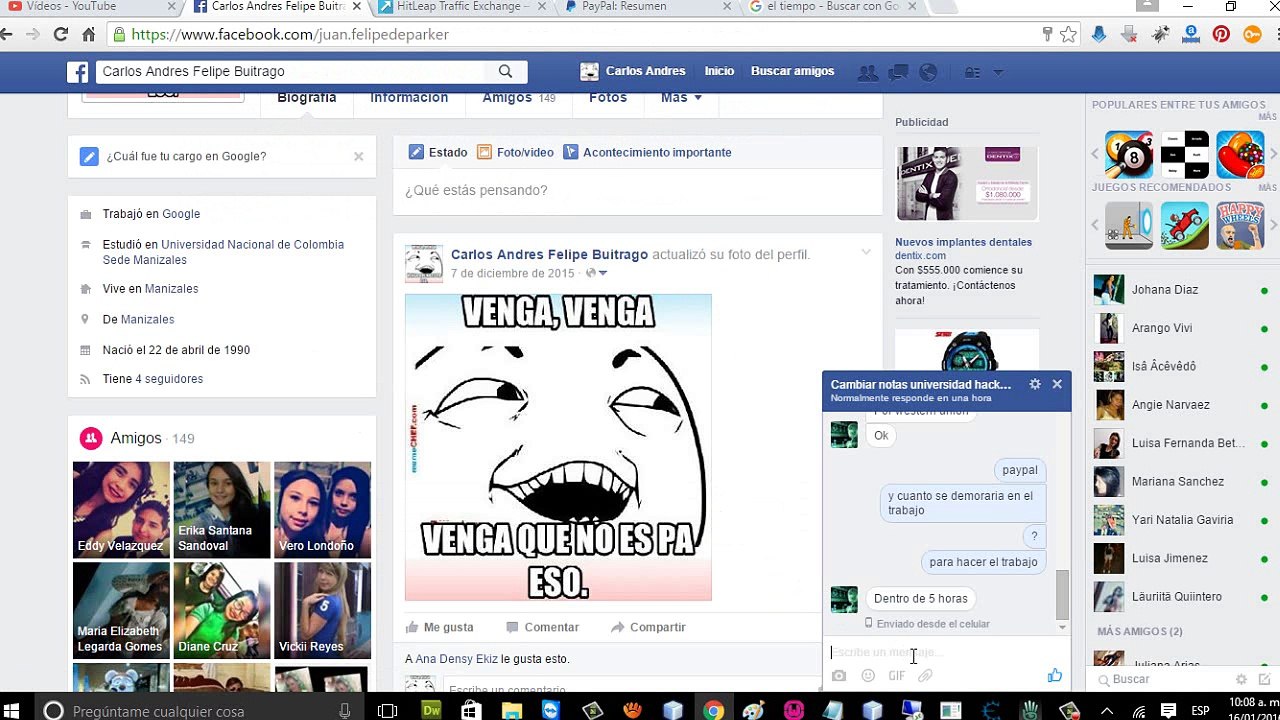Open chat options gear in chat window

point(1035,384)
